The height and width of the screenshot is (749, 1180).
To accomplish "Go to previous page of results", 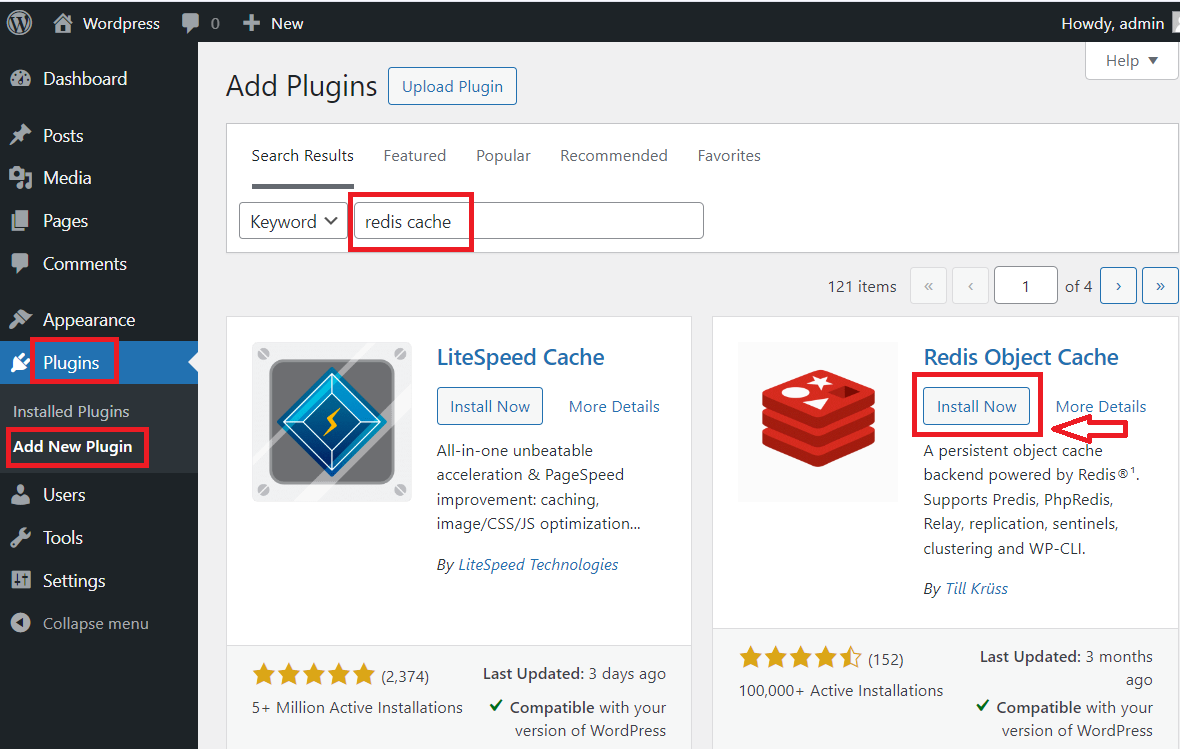I will pos(970,286).
